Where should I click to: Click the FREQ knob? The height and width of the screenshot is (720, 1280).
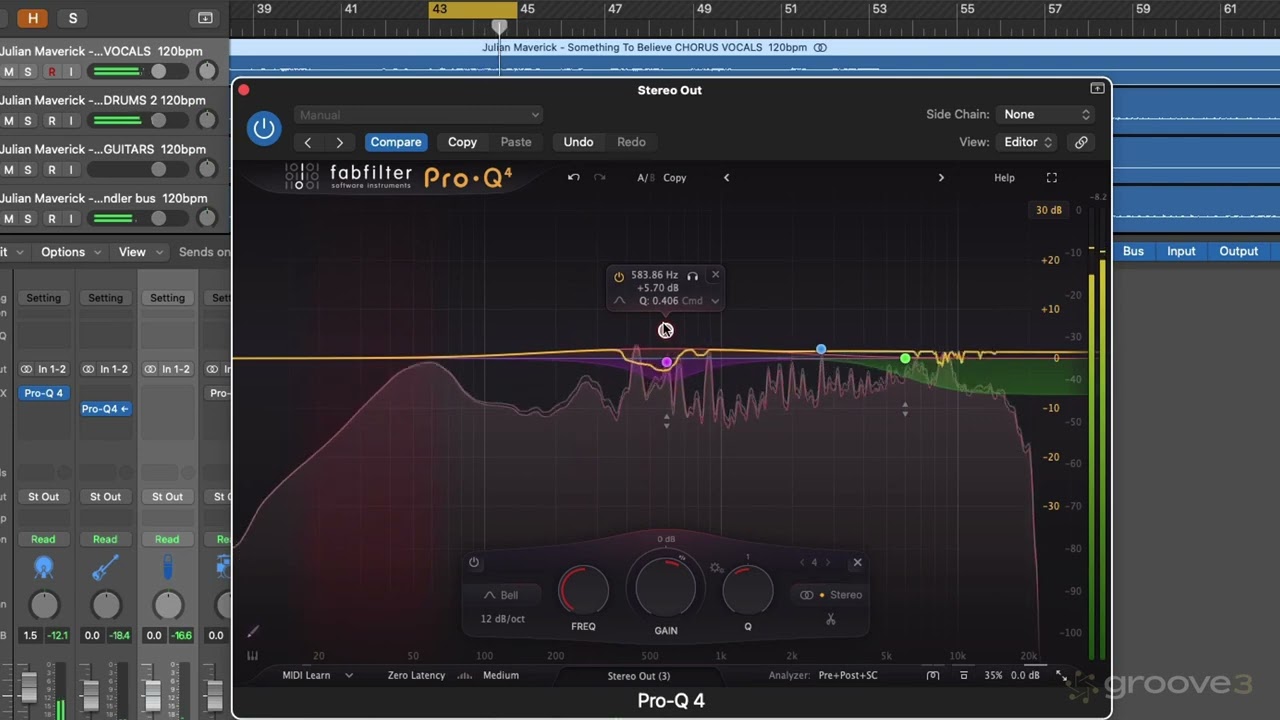tap(583, 590)
